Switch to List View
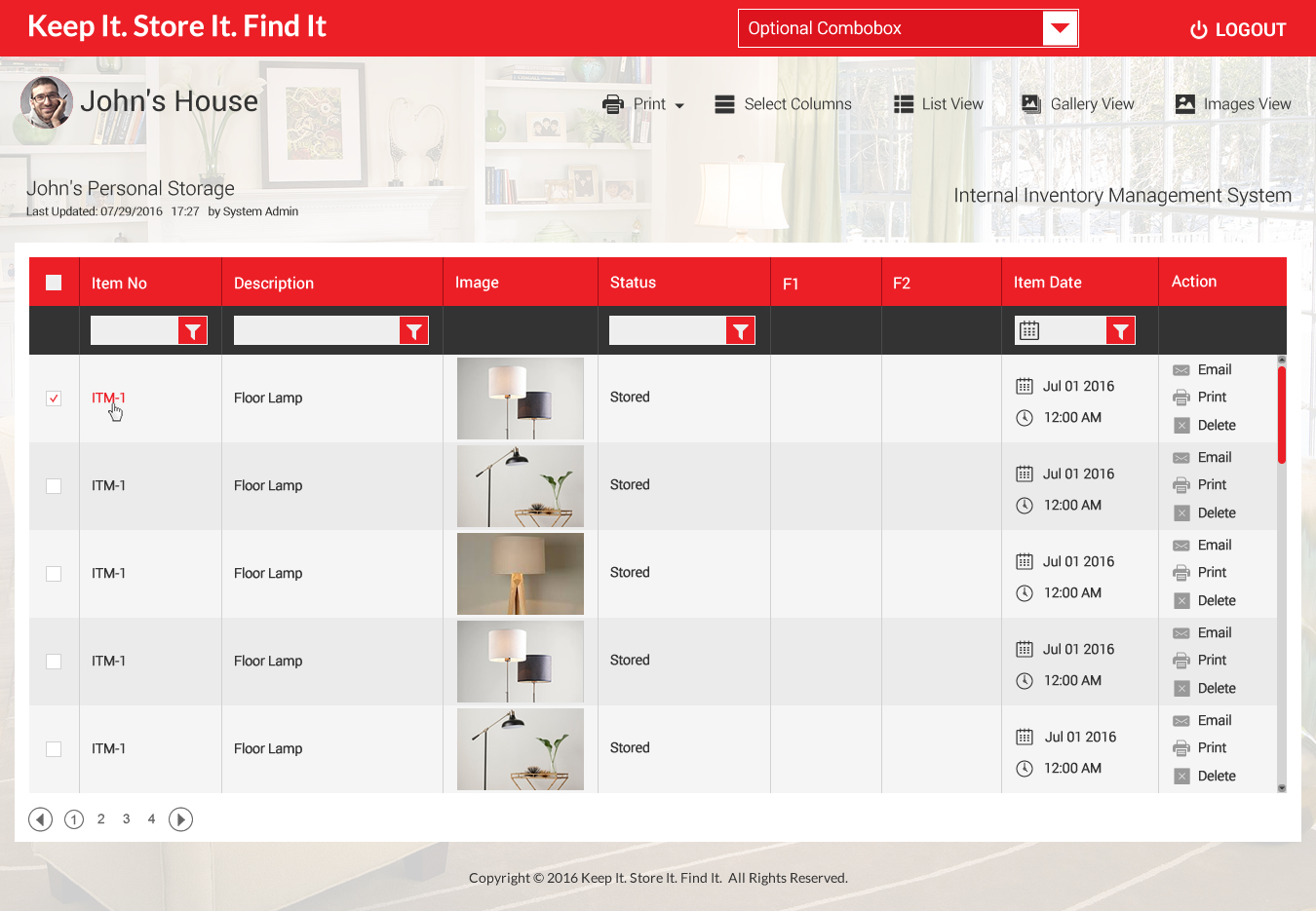 point(938,103)
